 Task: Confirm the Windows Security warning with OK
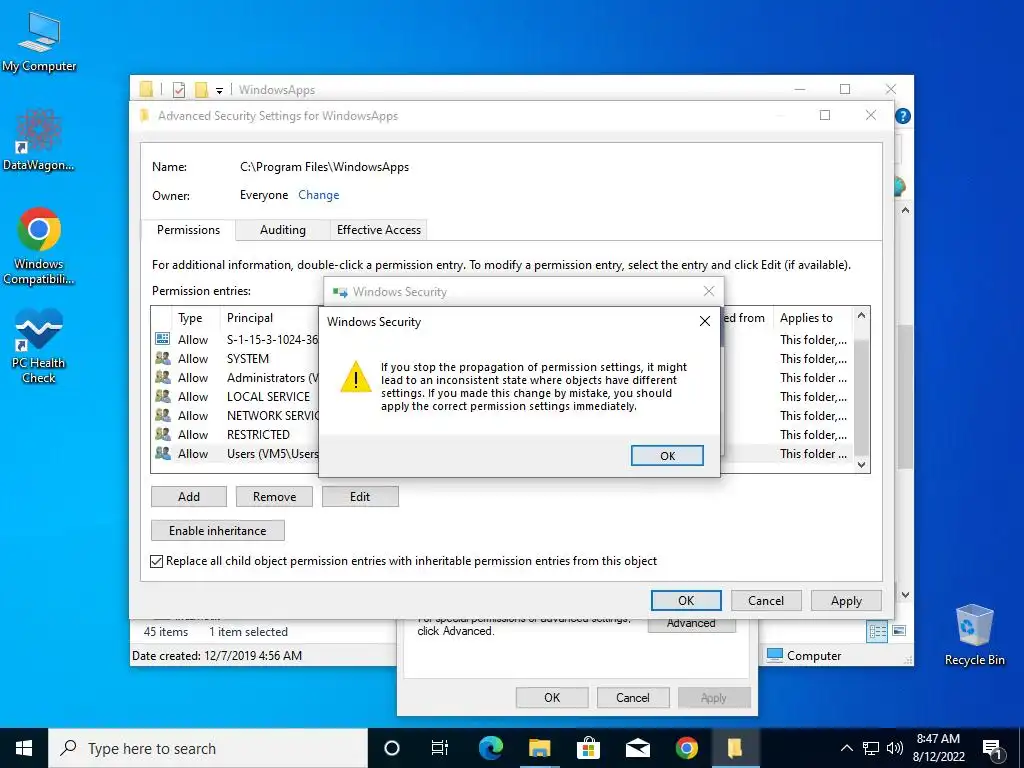click(667, 456)
